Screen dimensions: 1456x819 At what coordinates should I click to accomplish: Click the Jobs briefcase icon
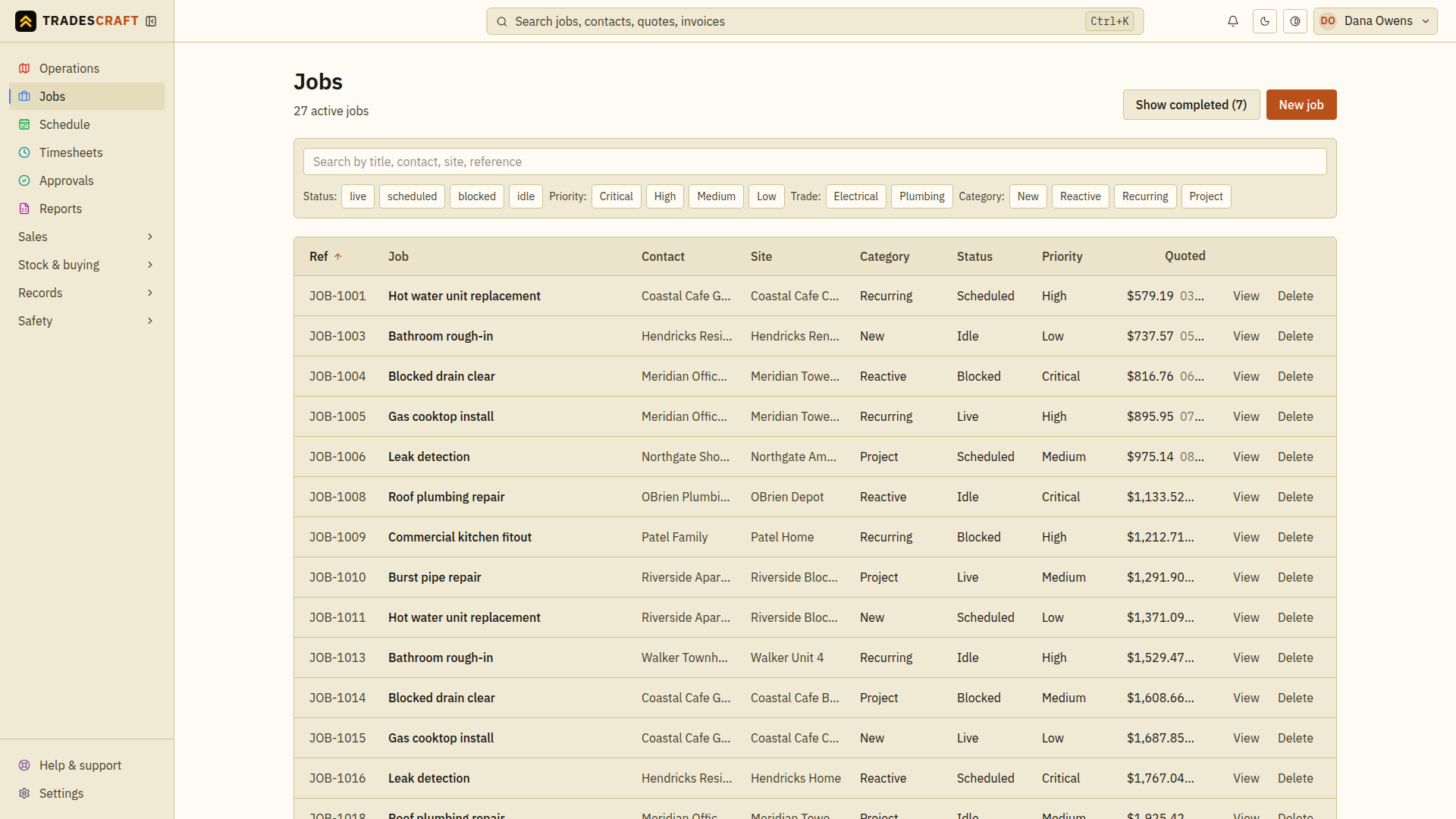24,96
